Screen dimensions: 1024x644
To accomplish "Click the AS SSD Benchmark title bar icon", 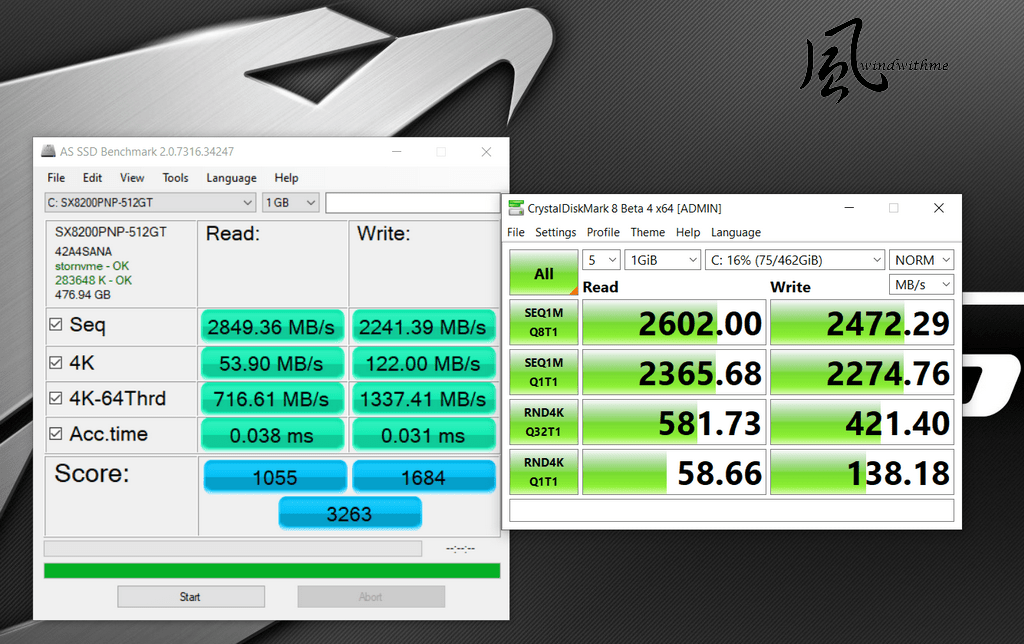I will click(x=48, y=152).
